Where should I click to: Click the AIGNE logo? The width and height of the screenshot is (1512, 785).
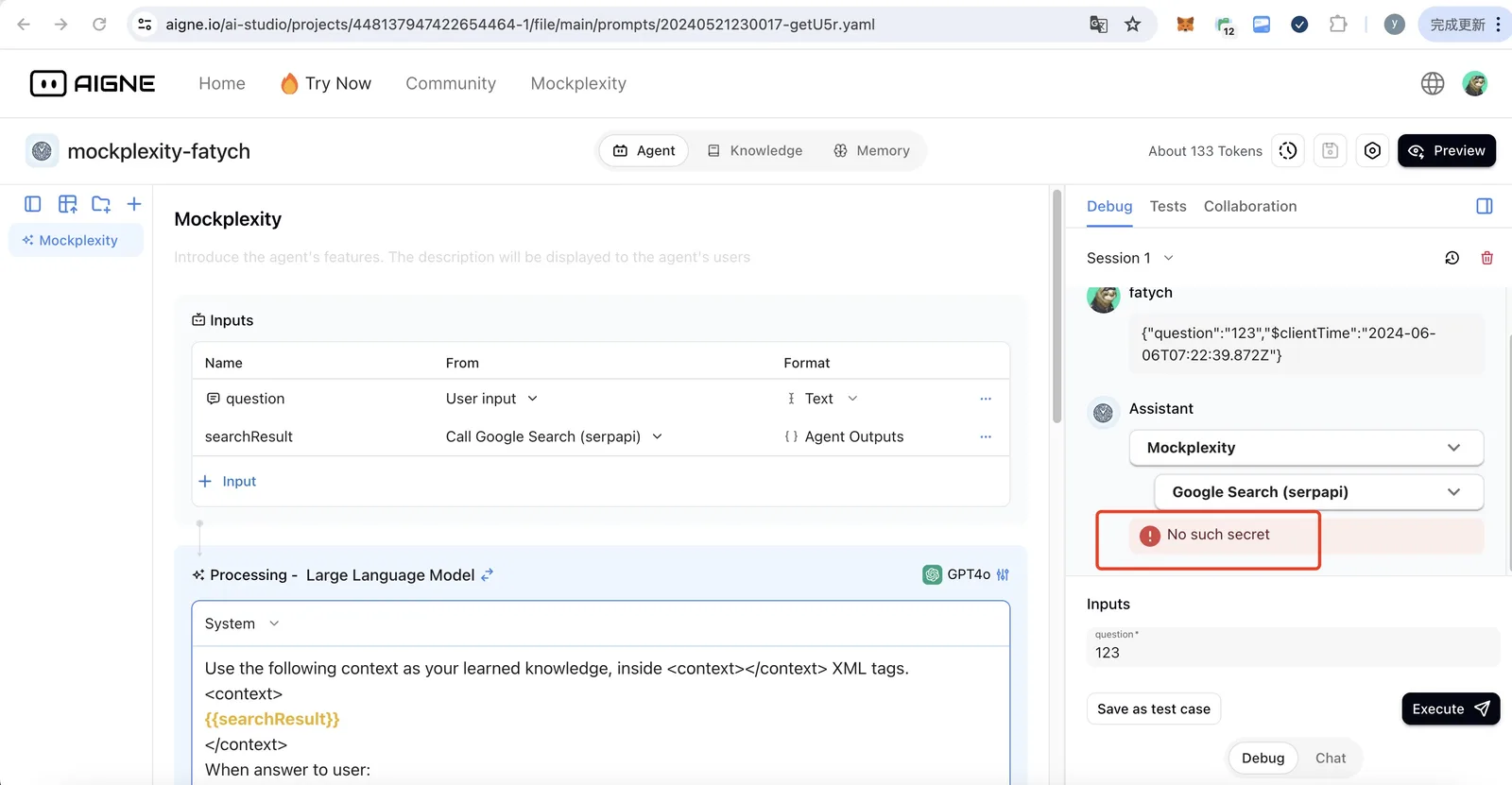[x=93, y=83]
